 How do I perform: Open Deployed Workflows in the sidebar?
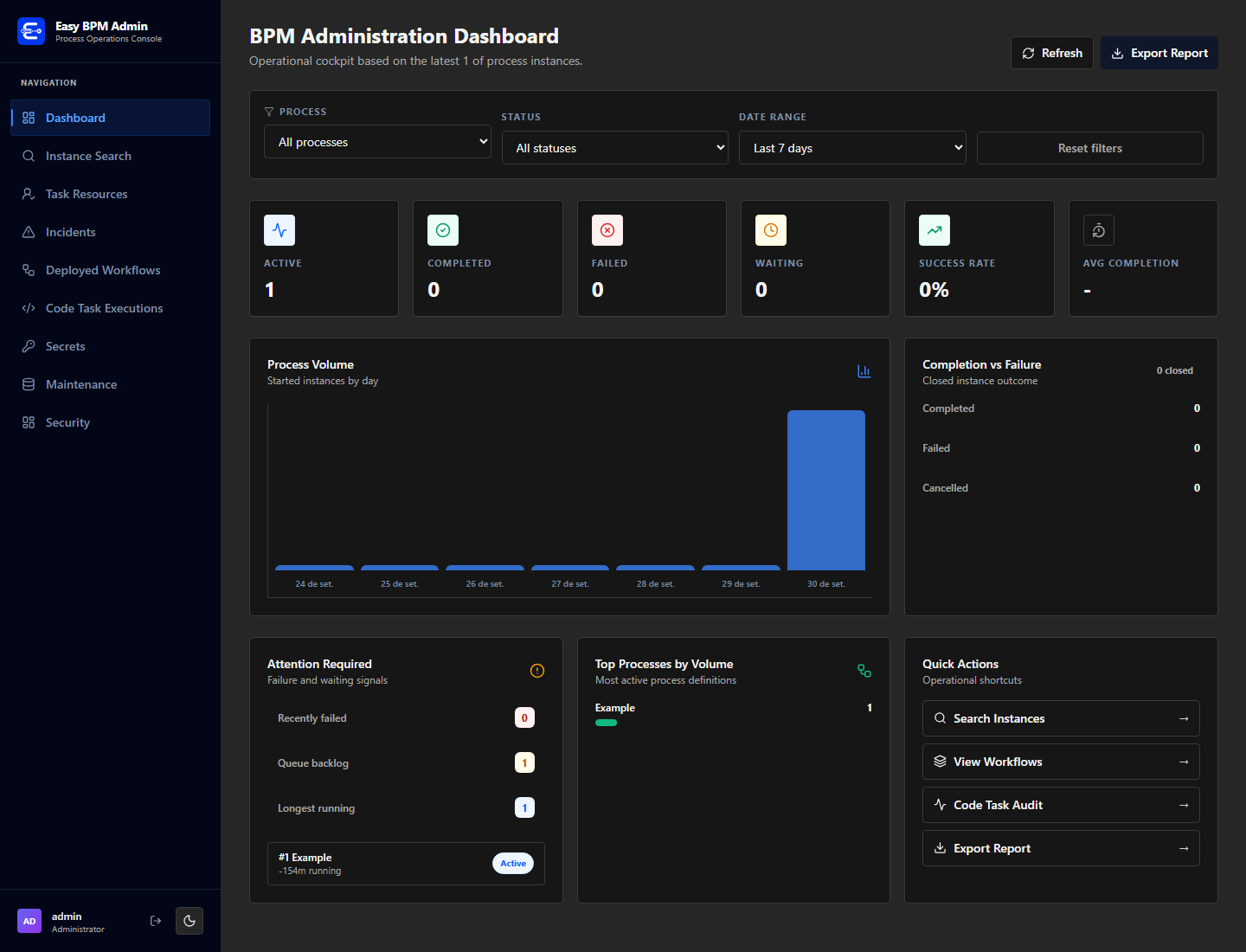click(111, 270)
